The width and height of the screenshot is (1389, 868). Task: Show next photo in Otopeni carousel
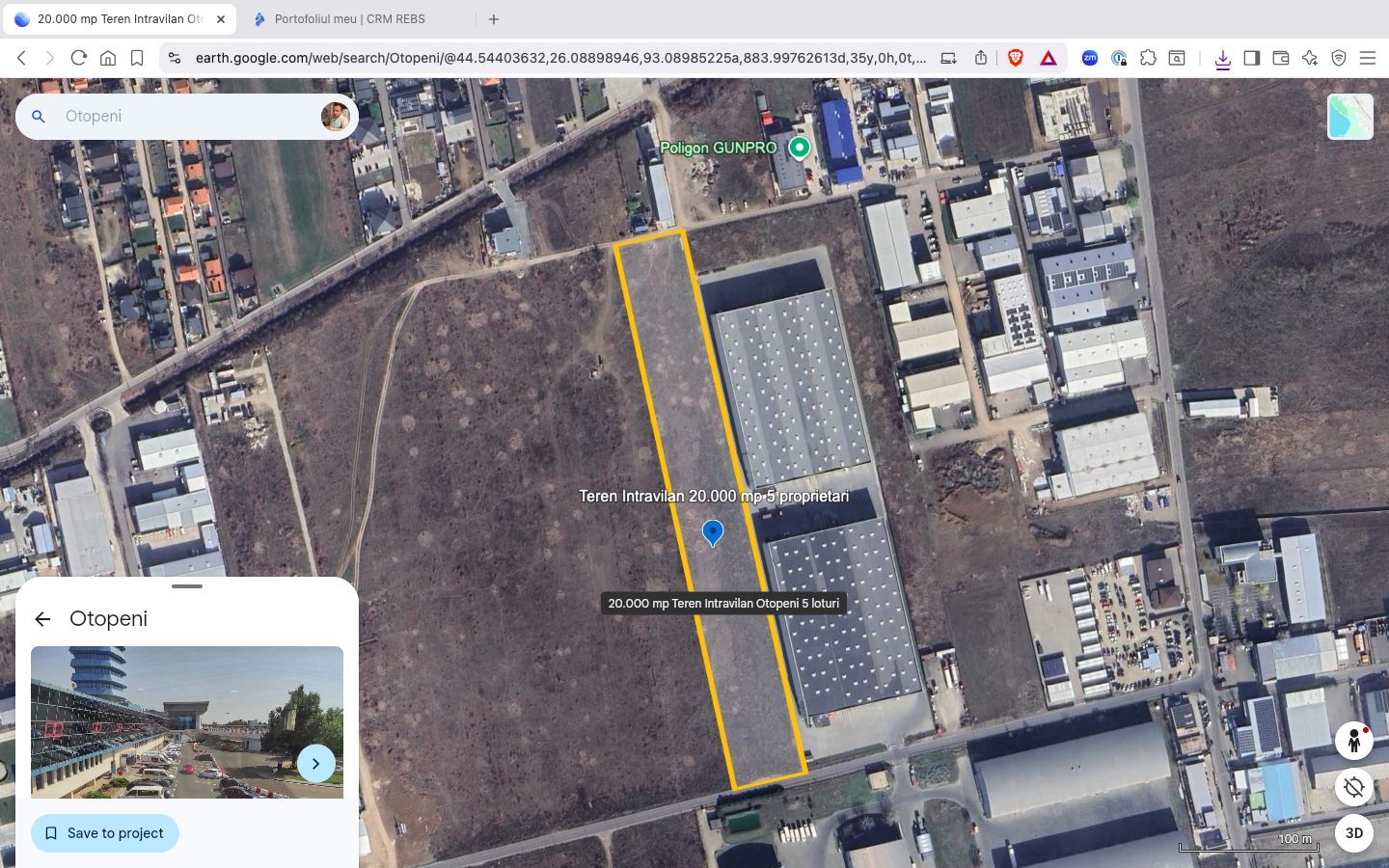pyautogui.click(x=315, y=763)
